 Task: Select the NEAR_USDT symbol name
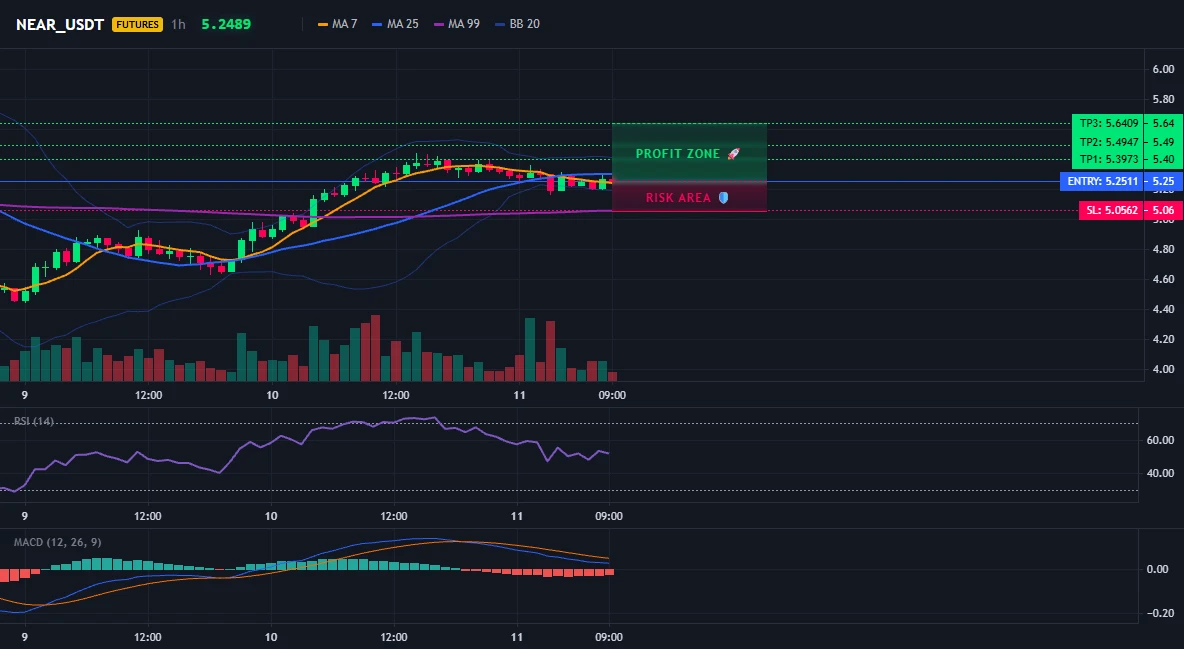pyautogui.click(x=60, y=24)
